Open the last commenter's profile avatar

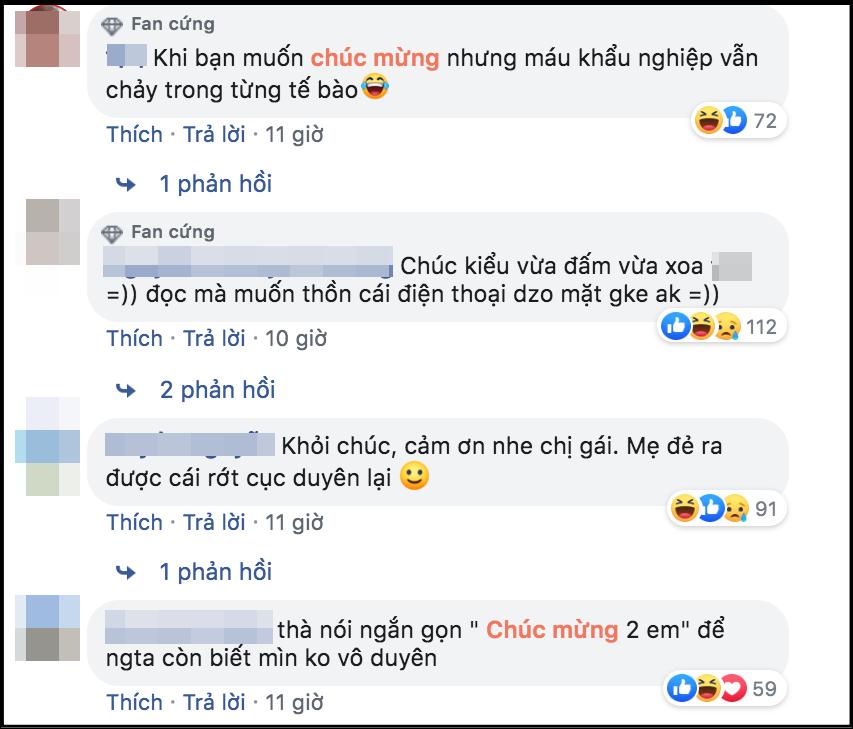pyautogui.click(x=52, y=626)
